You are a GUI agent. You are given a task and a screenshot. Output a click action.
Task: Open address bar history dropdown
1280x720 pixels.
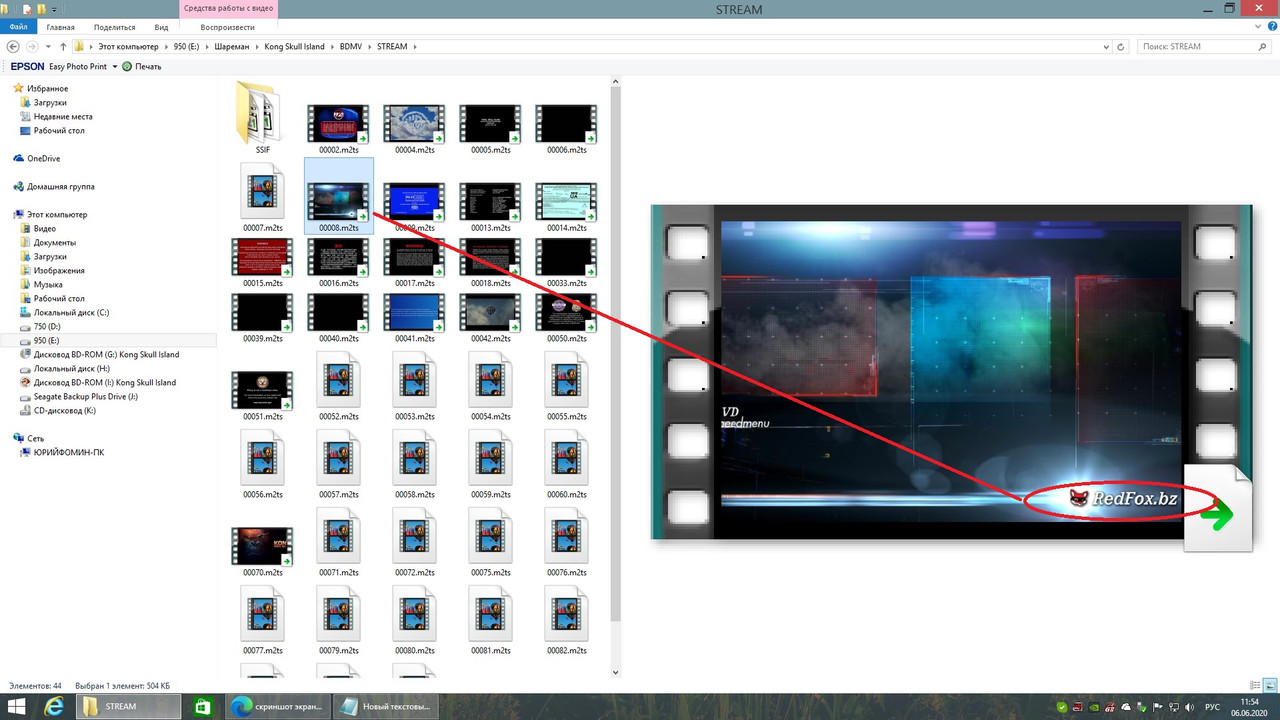tap(1106, 46)
